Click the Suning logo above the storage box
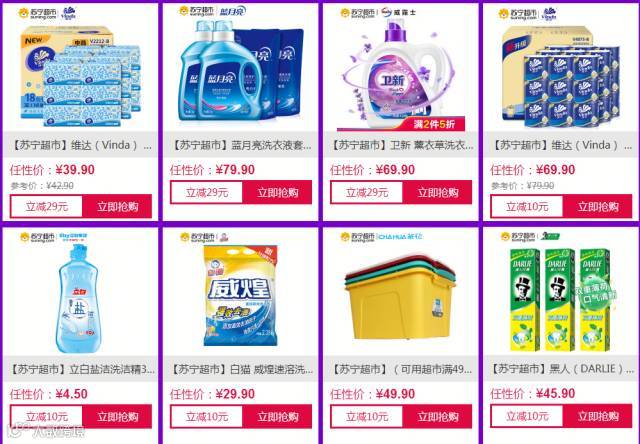 tap(357, 237)
